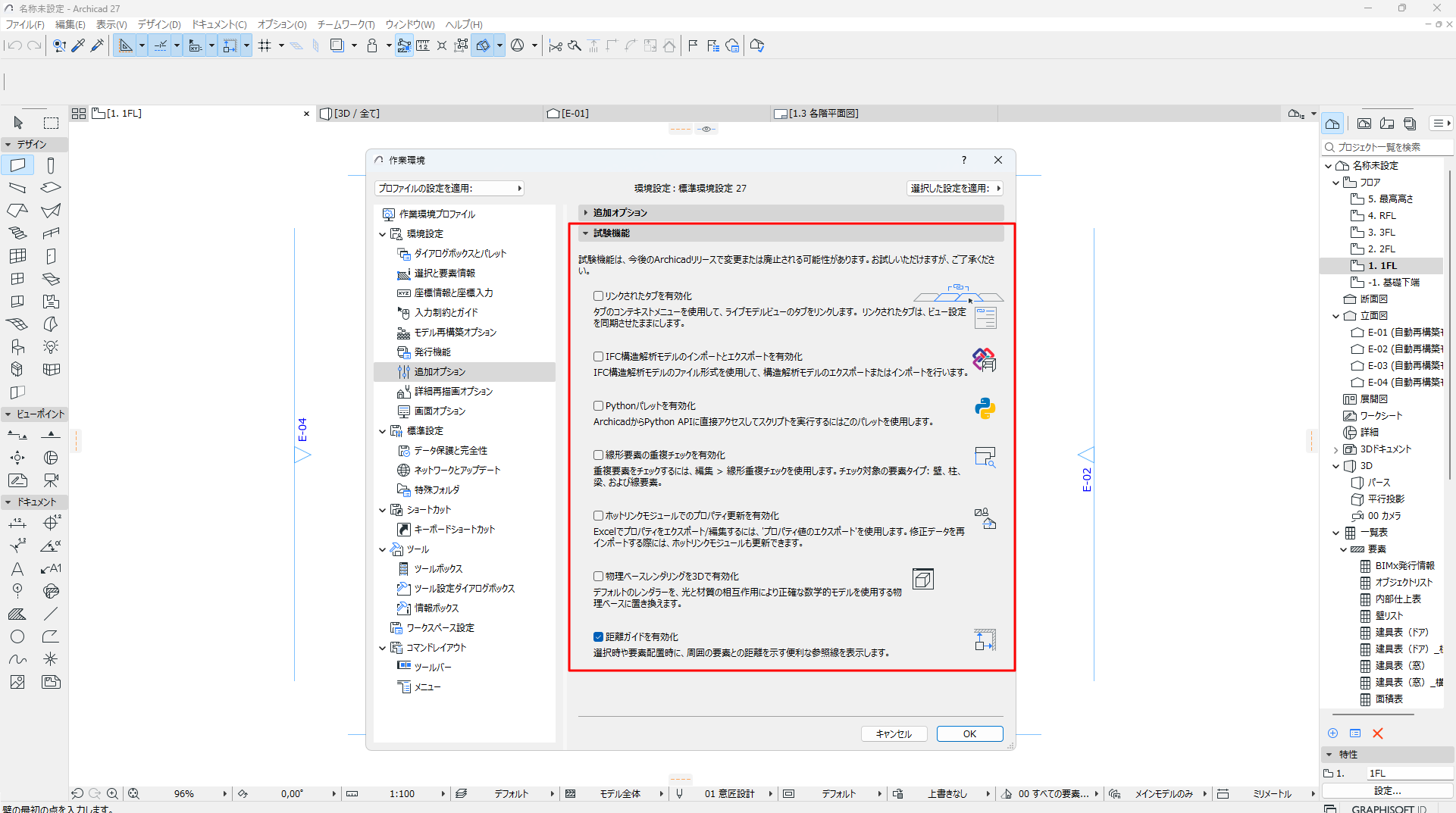Image resolution: width=1456 pixels, height=813 pixels.
Task: Switch to the [3D / 全て] tab
Action: pyautogui.click(x=431, y=114)
